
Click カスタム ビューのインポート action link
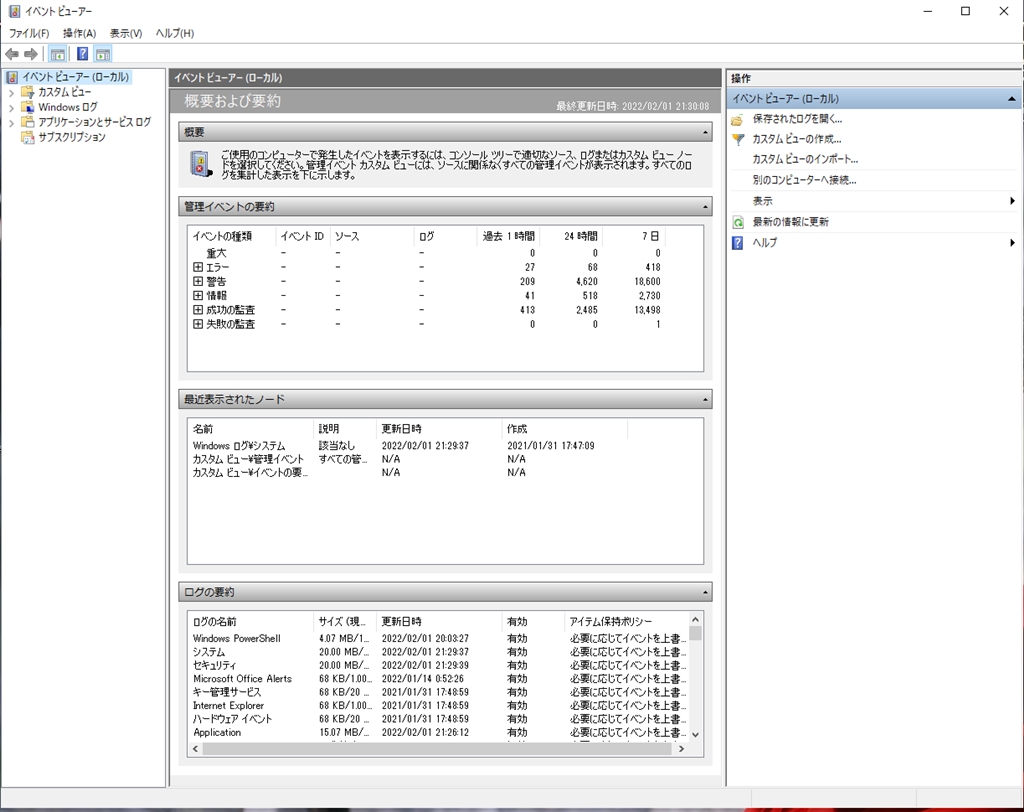click(x=805, y=159)
